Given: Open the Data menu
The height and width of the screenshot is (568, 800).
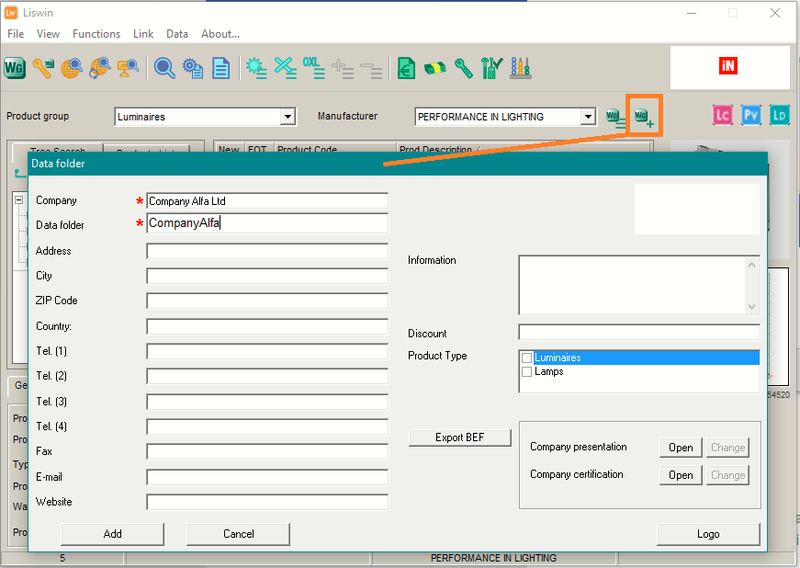Looking at the screenshot, I should 177,34.
